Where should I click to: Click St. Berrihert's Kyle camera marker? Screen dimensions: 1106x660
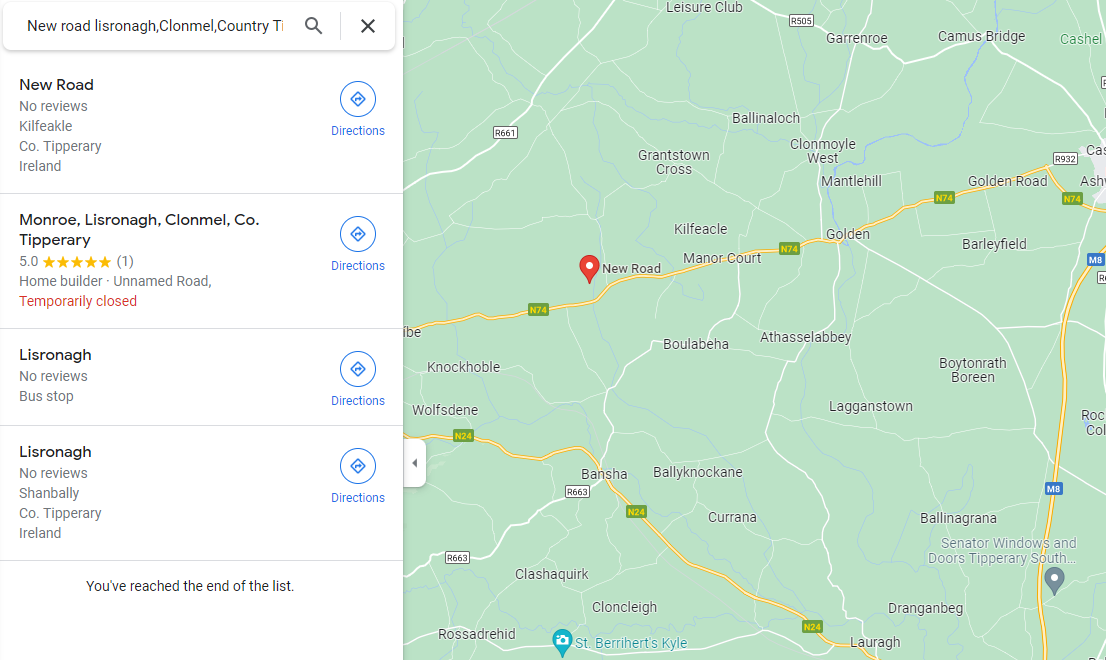click(562, 640)
